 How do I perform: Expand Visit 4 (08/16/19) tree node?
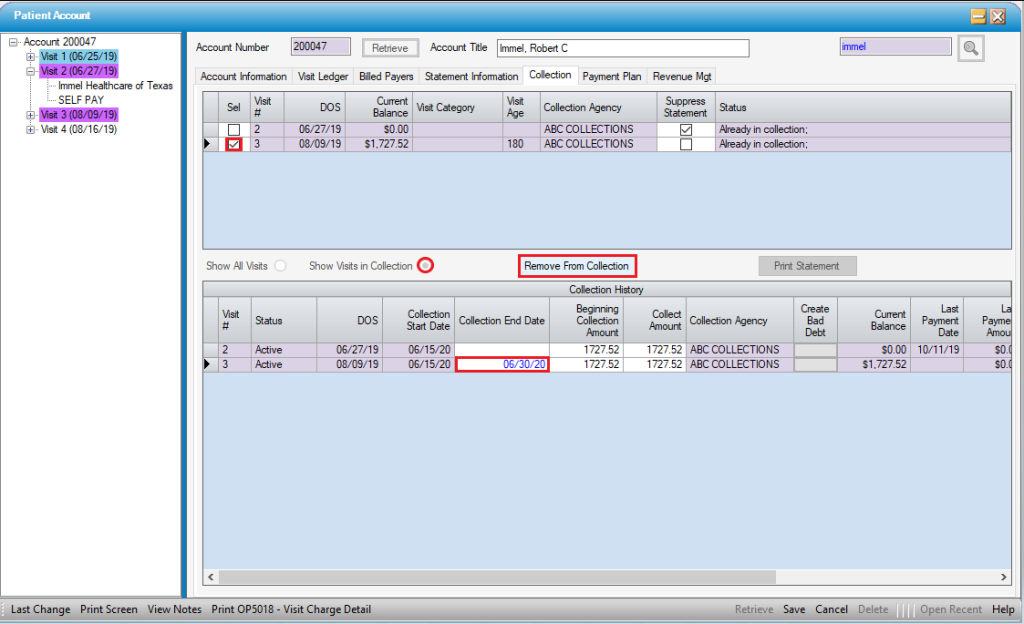(x=31, y=130)
